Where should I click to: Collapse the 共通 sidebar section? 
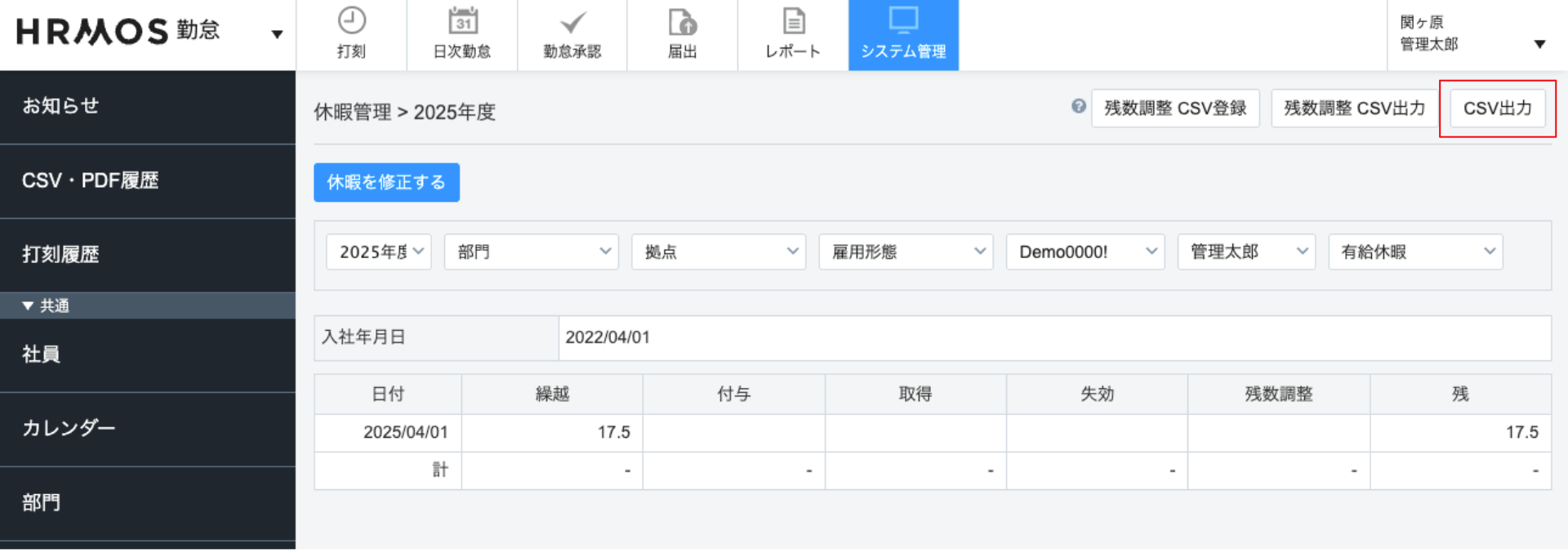29,305
